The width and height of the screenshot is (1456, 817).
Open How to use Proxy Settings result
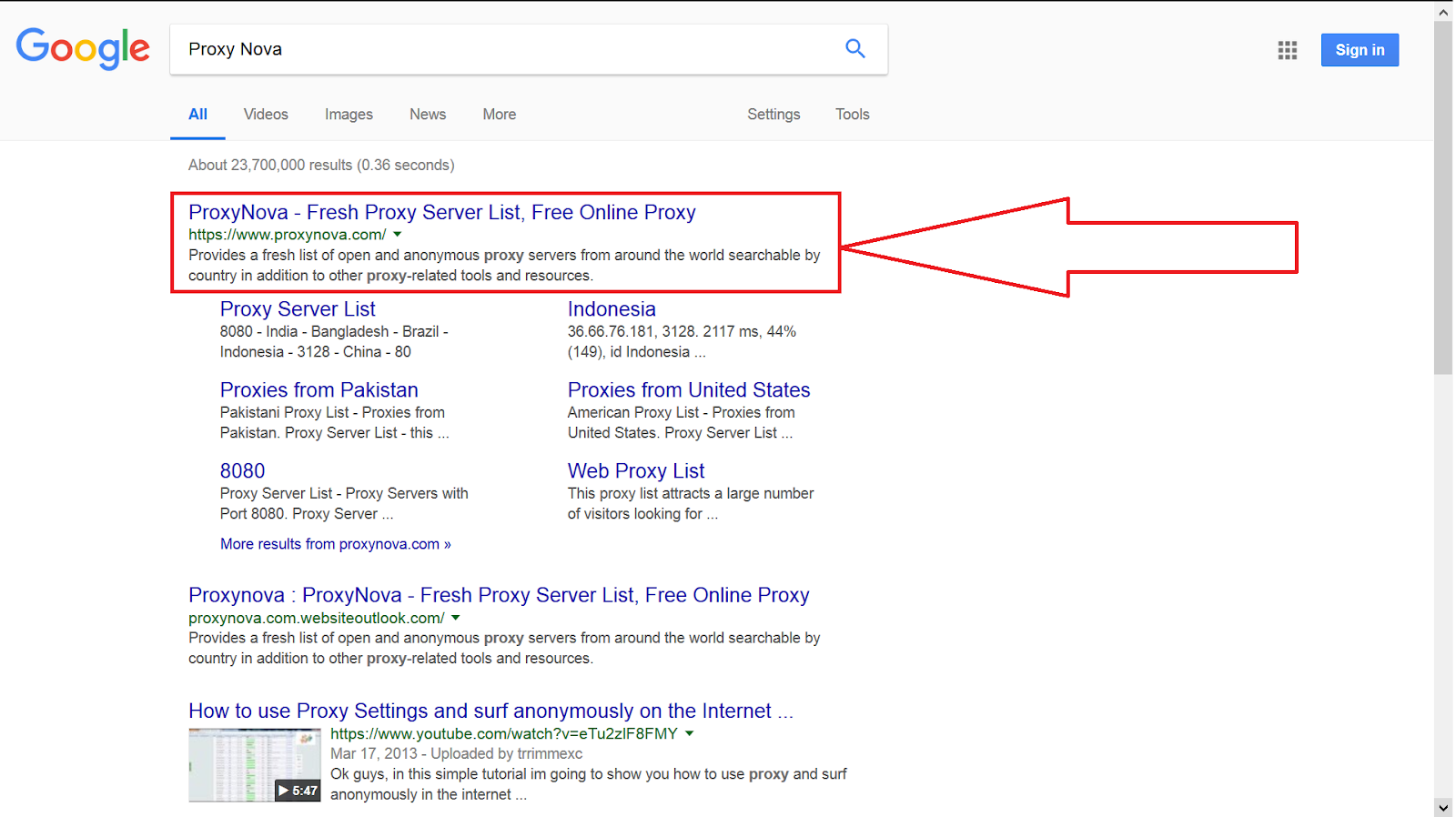tap(490, 711)
